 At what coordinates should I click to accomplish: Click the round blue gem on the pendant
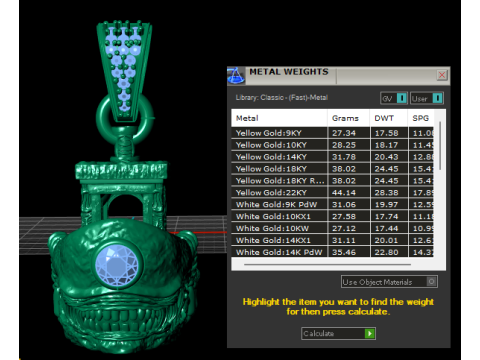117,266
